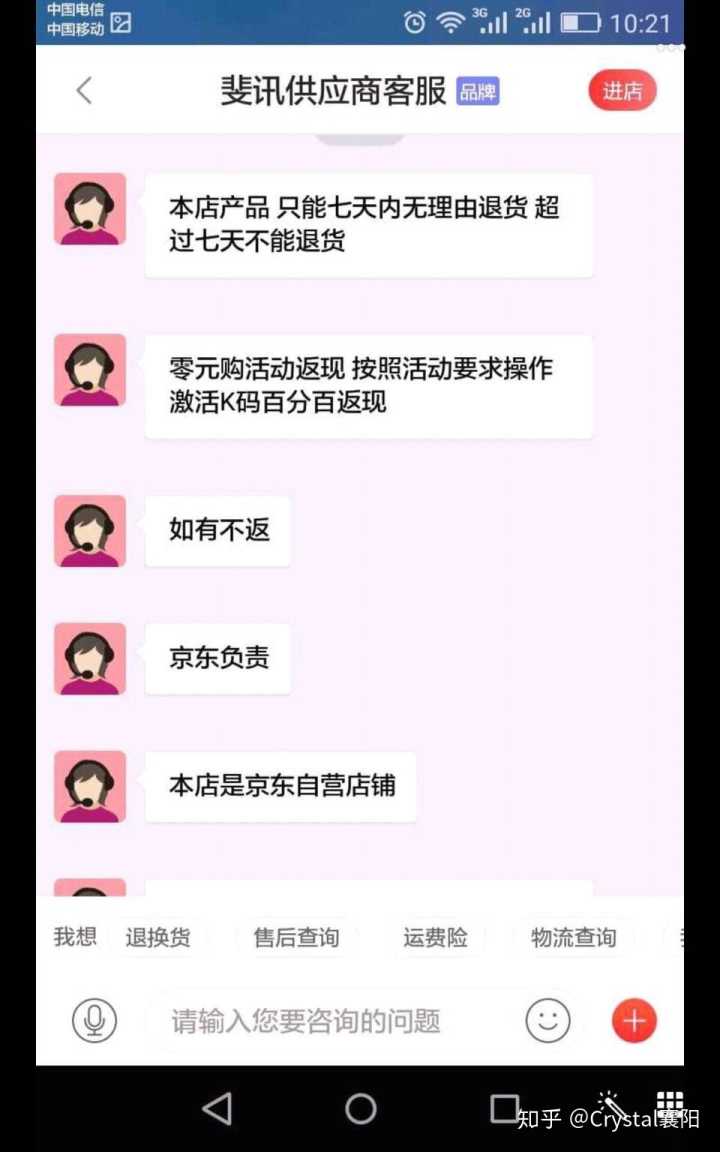Screen dimensions: 720x1152
Task: Select the 退换货 quick option
Action: point(158,937)
